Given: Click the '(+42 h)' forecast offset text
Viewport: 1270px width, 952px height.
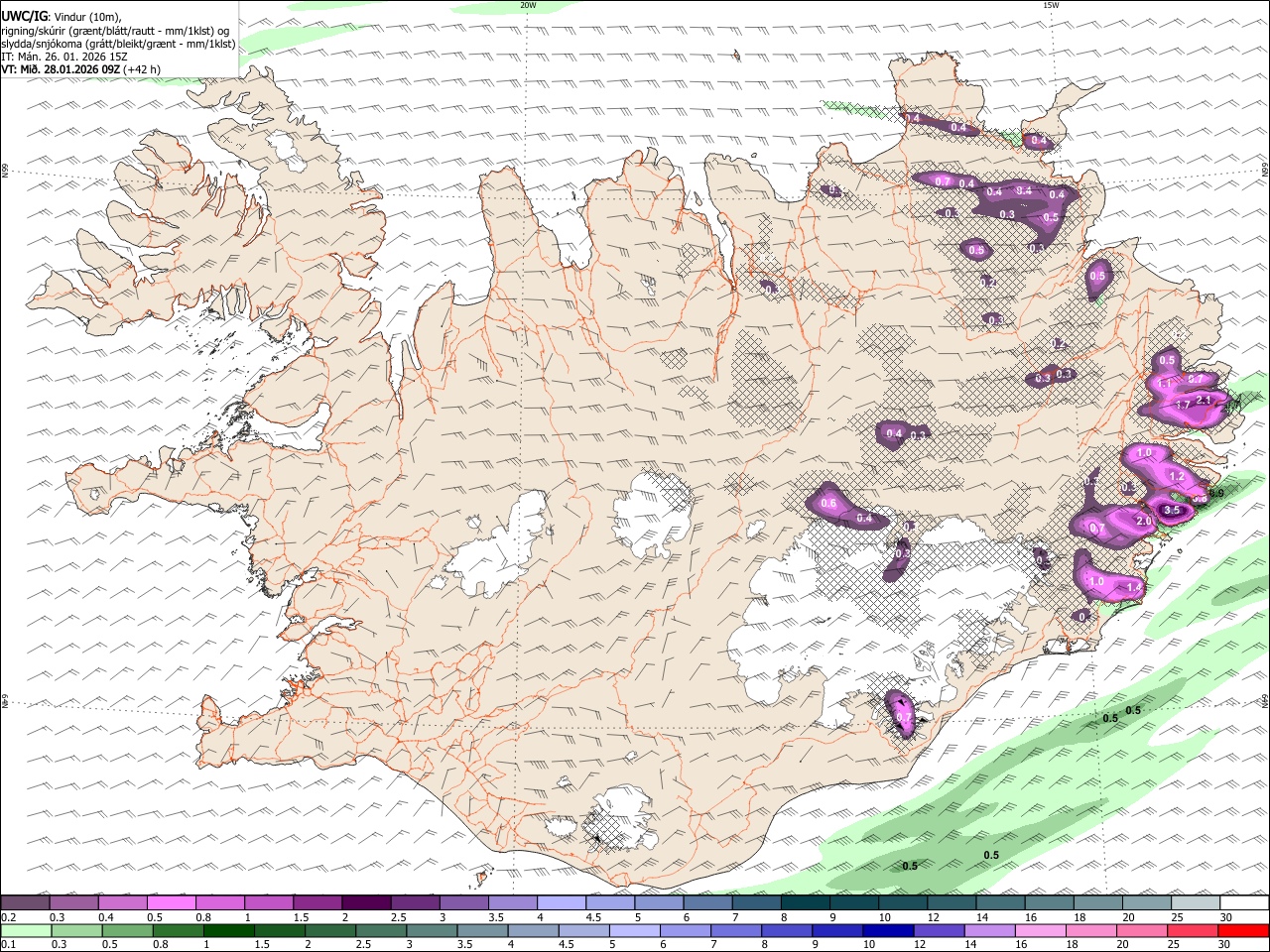Looking at the screenshot, I should coord(143,69).
